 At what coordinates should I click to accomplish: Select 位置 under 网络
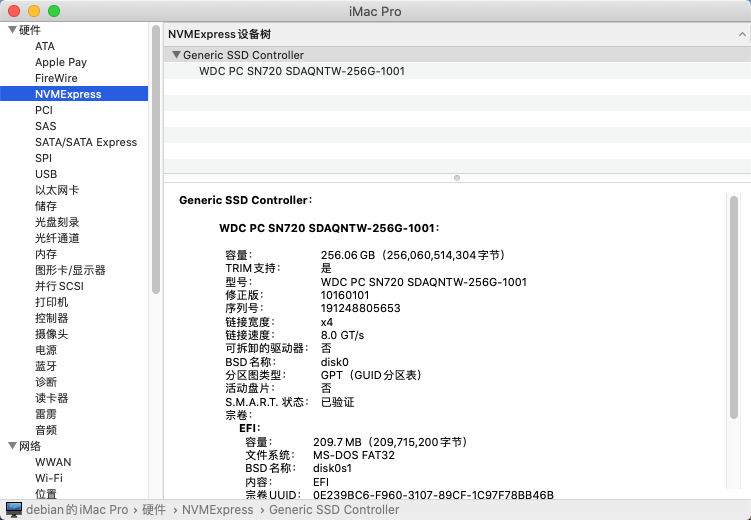click(x=46, y=494)
